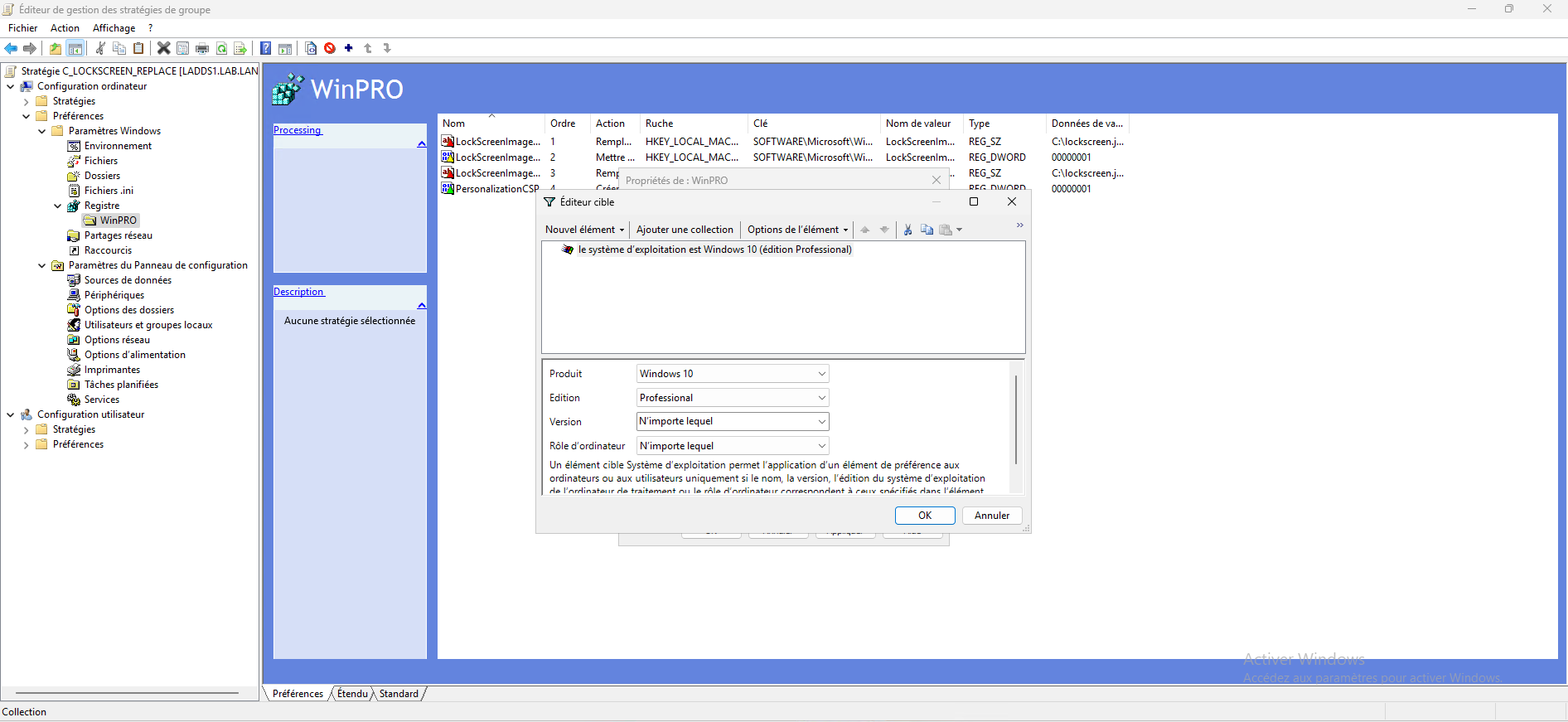Click the Print icon in main toolbar

[x=201, y=48]
